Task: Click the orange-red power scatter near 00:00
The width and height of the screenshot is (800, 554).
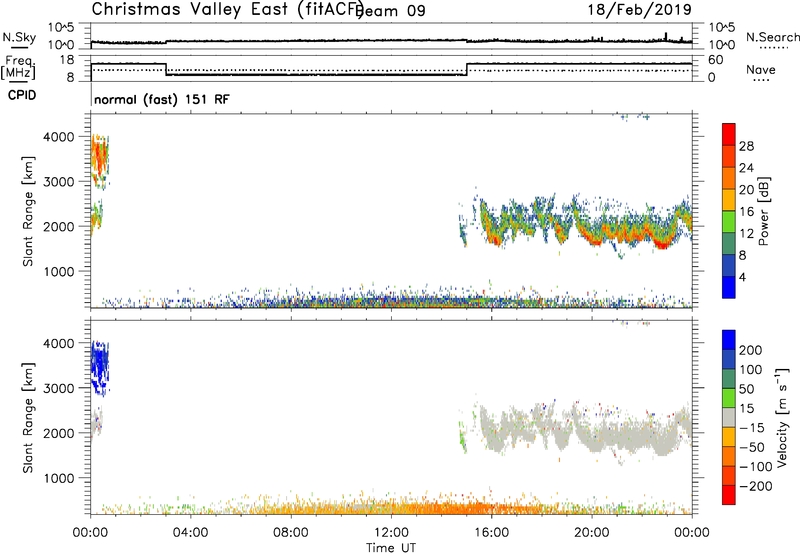Action: 99,161
